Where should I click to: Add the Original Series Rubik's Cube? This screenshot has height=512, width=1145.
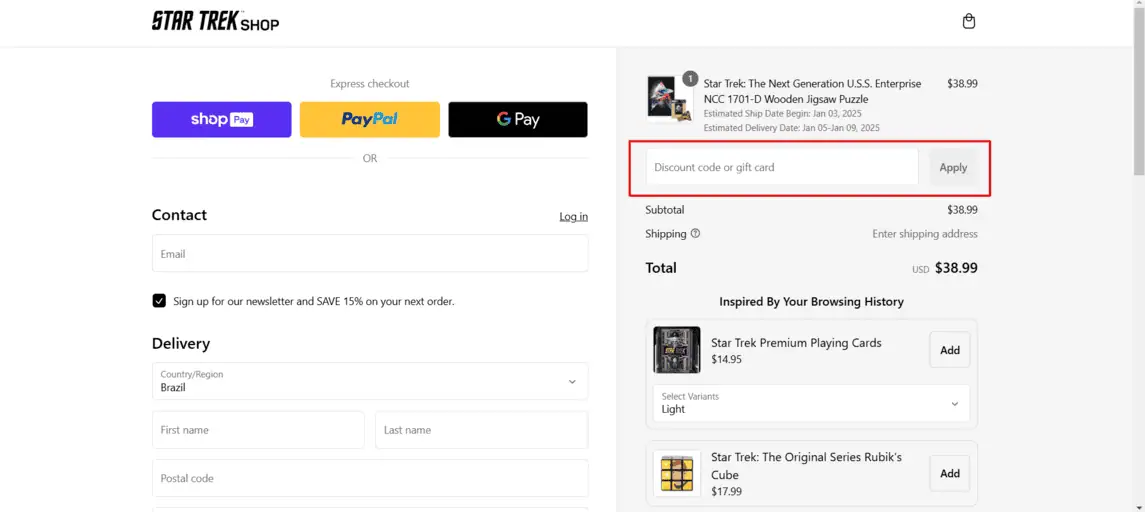949,473
